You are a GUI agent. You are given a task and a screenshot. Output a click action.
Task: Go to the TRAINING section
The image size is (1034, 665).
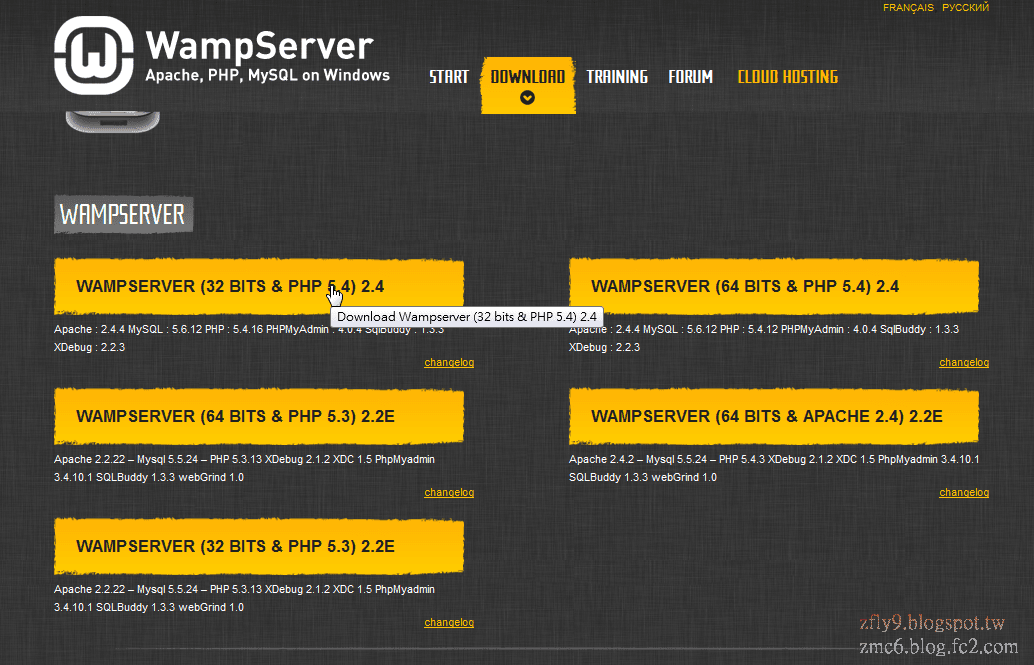tap(617, 77)
